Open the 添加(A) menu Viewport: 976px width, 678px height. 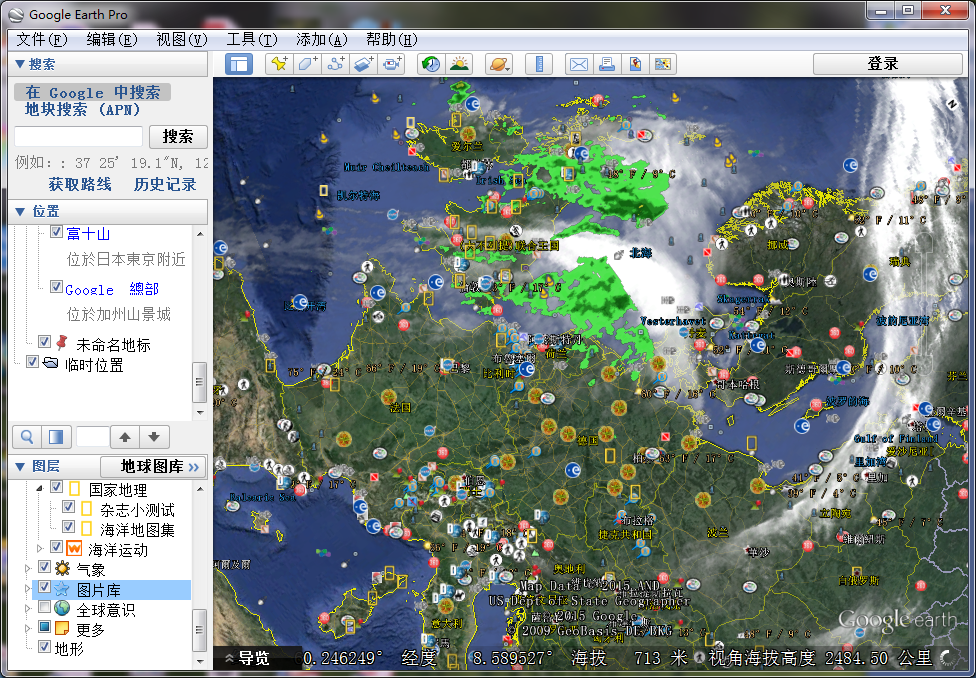[321, 40]
